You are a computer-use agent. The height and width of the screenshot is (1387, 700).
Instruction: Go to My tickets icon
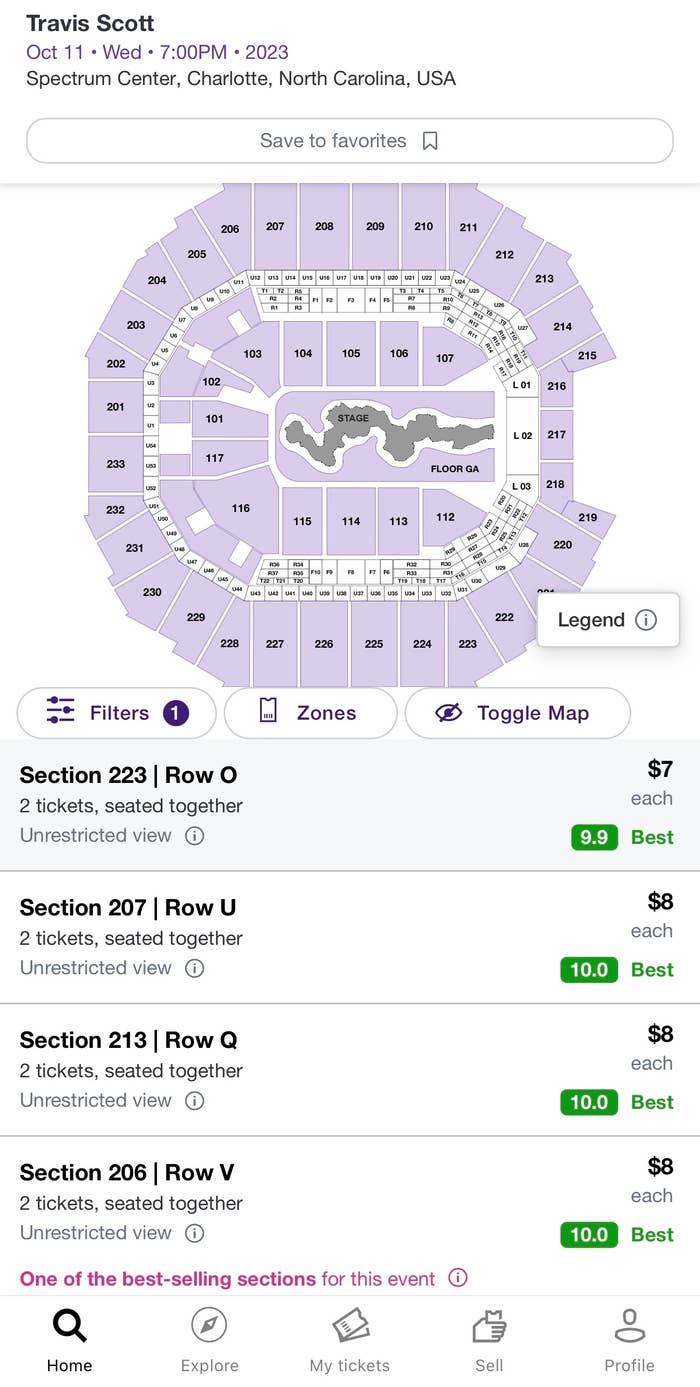pyautogui.click(x=350, y=1327)
